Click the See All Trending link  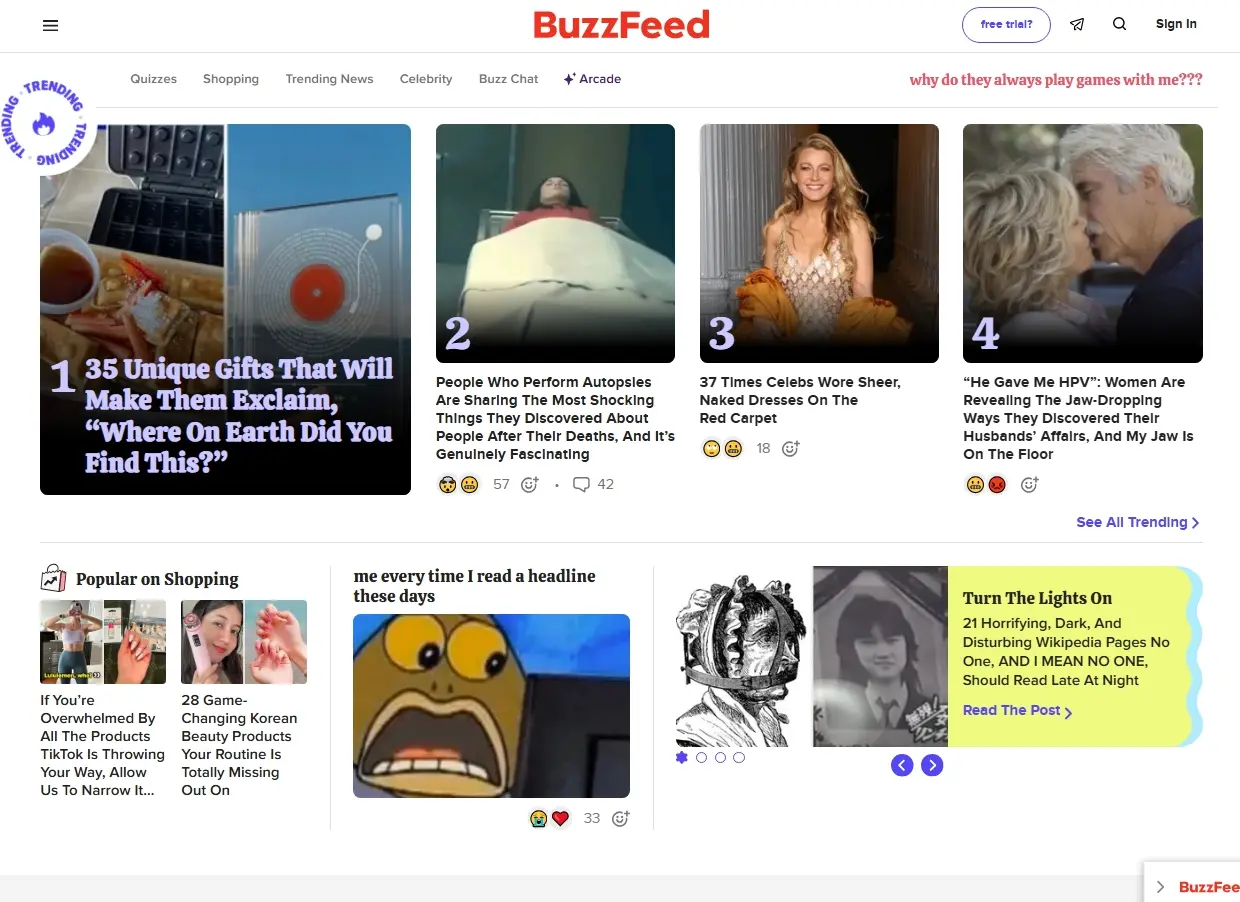pyautogui.click(x=1137, y=522)
